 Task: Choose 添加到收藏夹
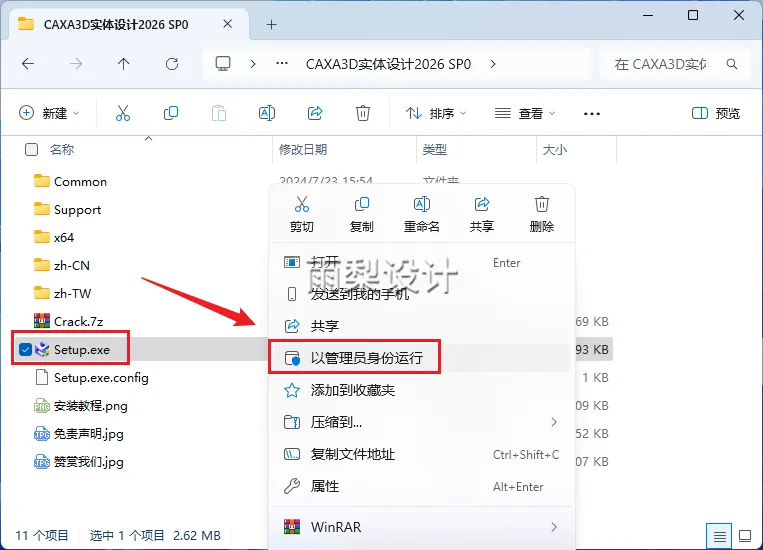(x=421, y=390)
